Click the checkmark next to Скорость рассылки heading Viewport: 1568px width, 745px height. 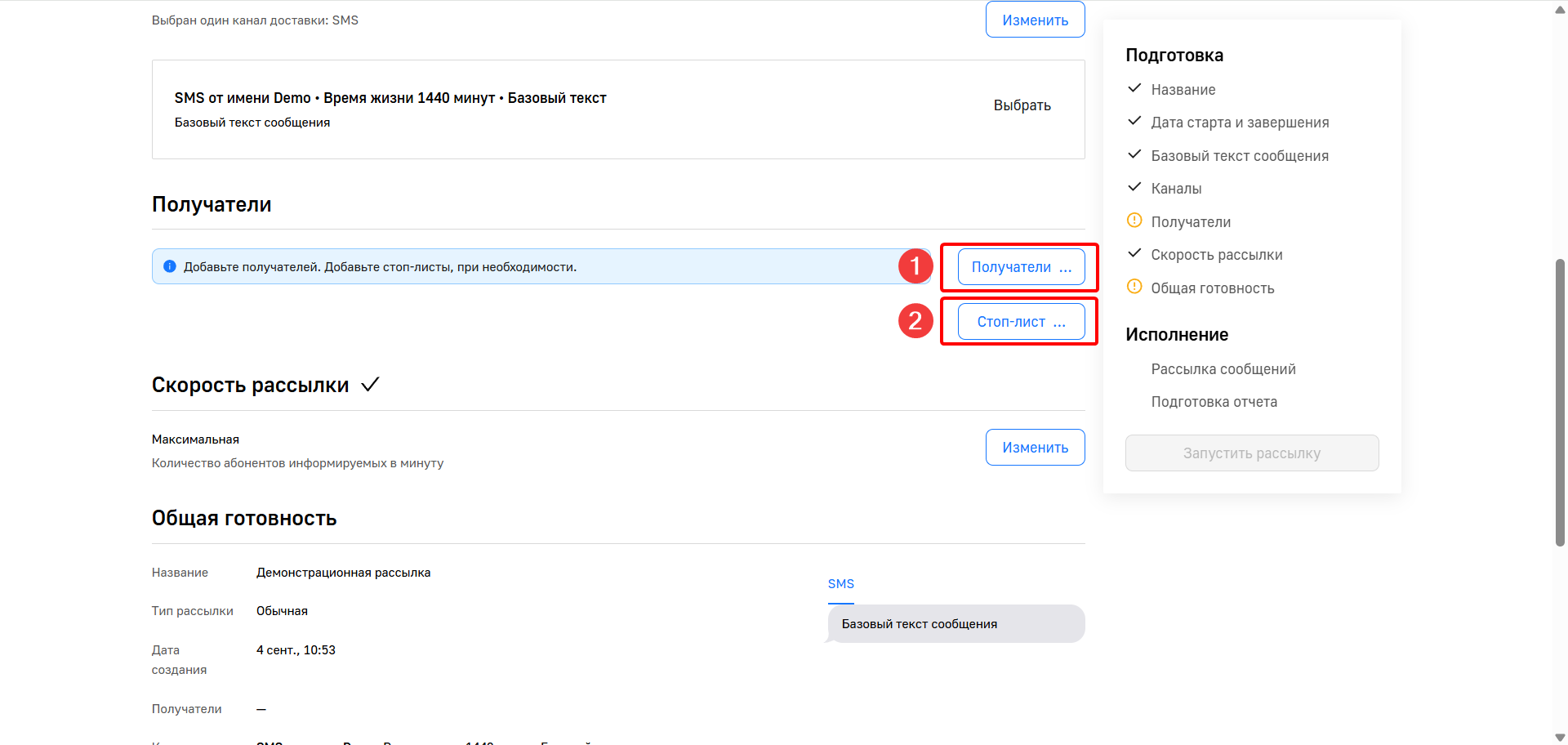tap(370, 385)
